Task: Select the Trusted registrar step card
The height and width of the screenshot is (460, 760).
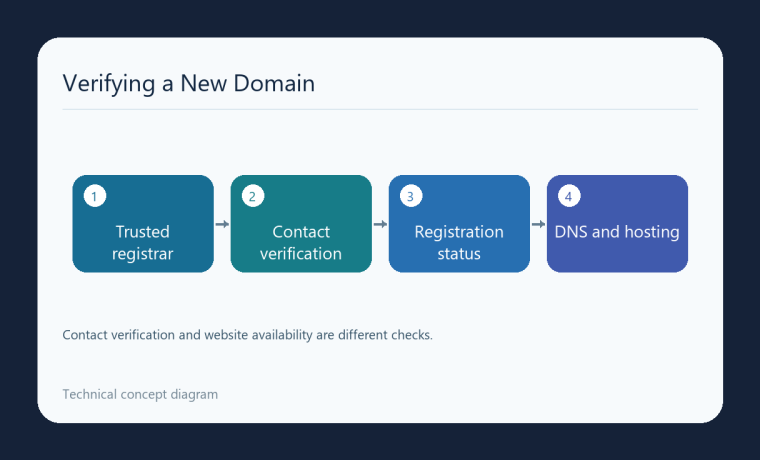Action: [143, 224]
